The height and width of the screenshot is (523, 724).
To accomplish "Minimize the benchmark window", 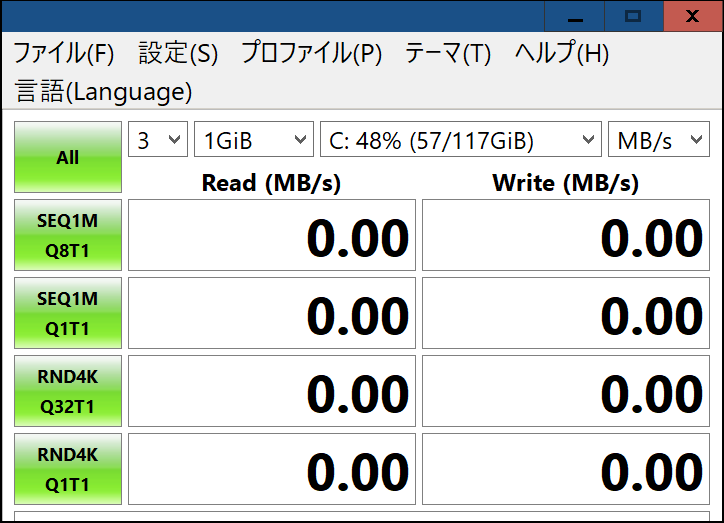I will 575,17.
